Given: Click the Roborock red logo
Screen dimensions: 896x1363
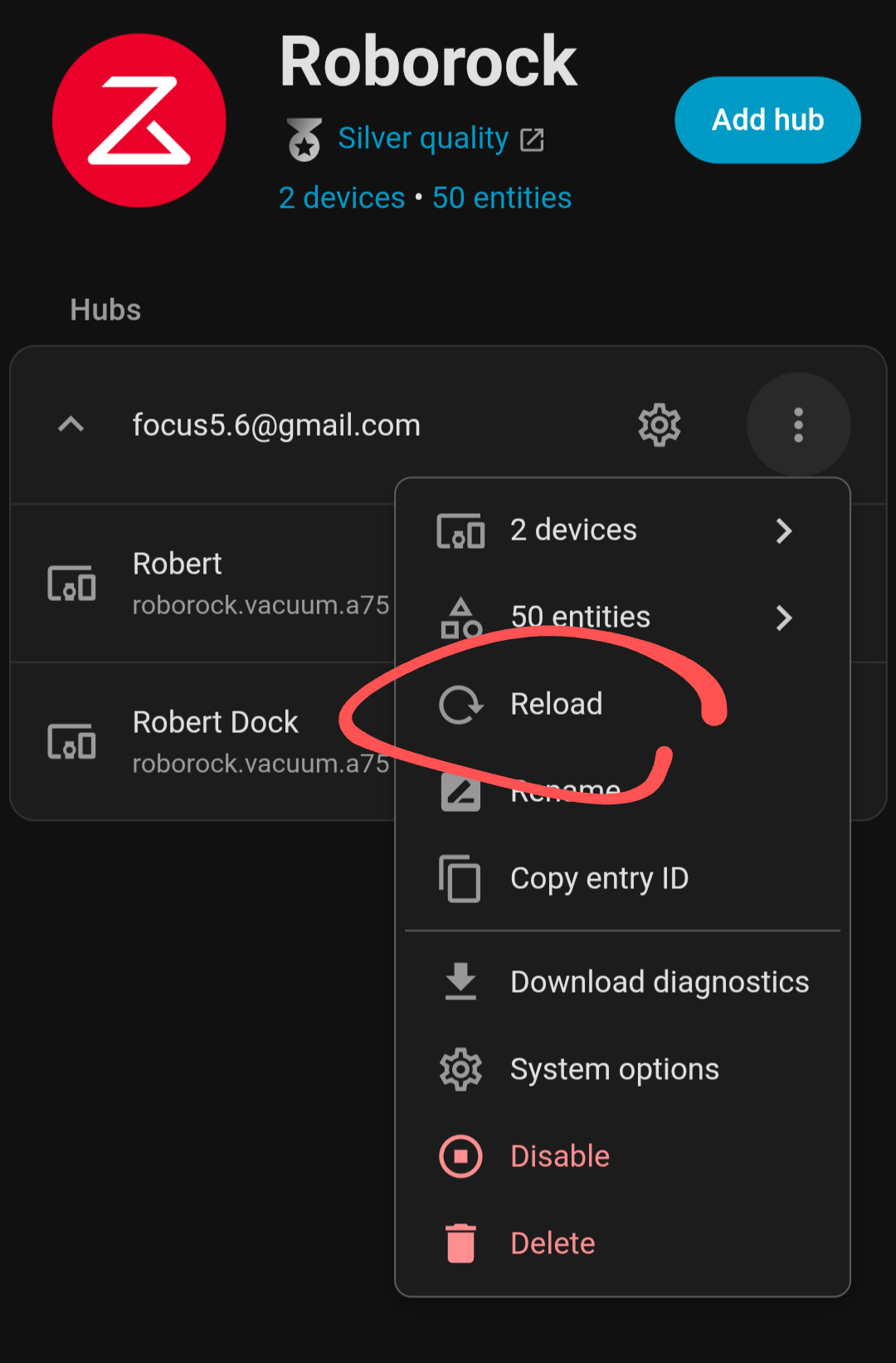Looking at the screenshot, I should (139, 121).
